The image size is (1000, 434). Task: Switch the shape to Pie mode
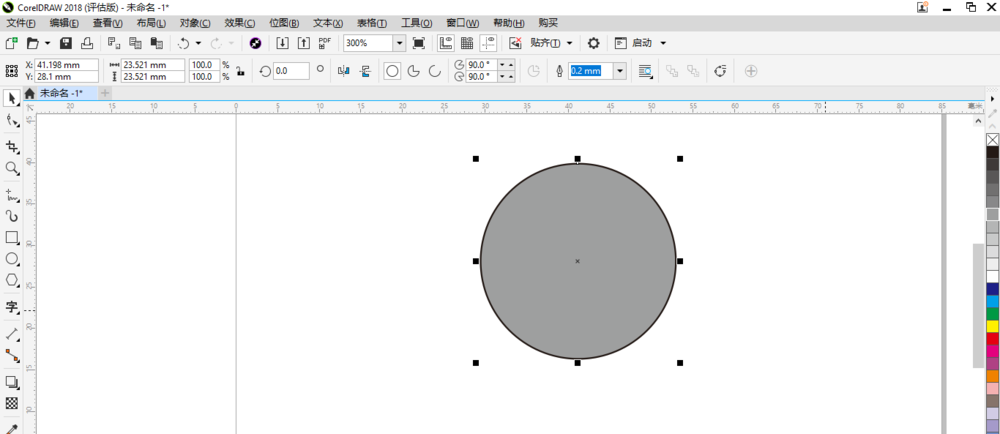tap(413, 71)
